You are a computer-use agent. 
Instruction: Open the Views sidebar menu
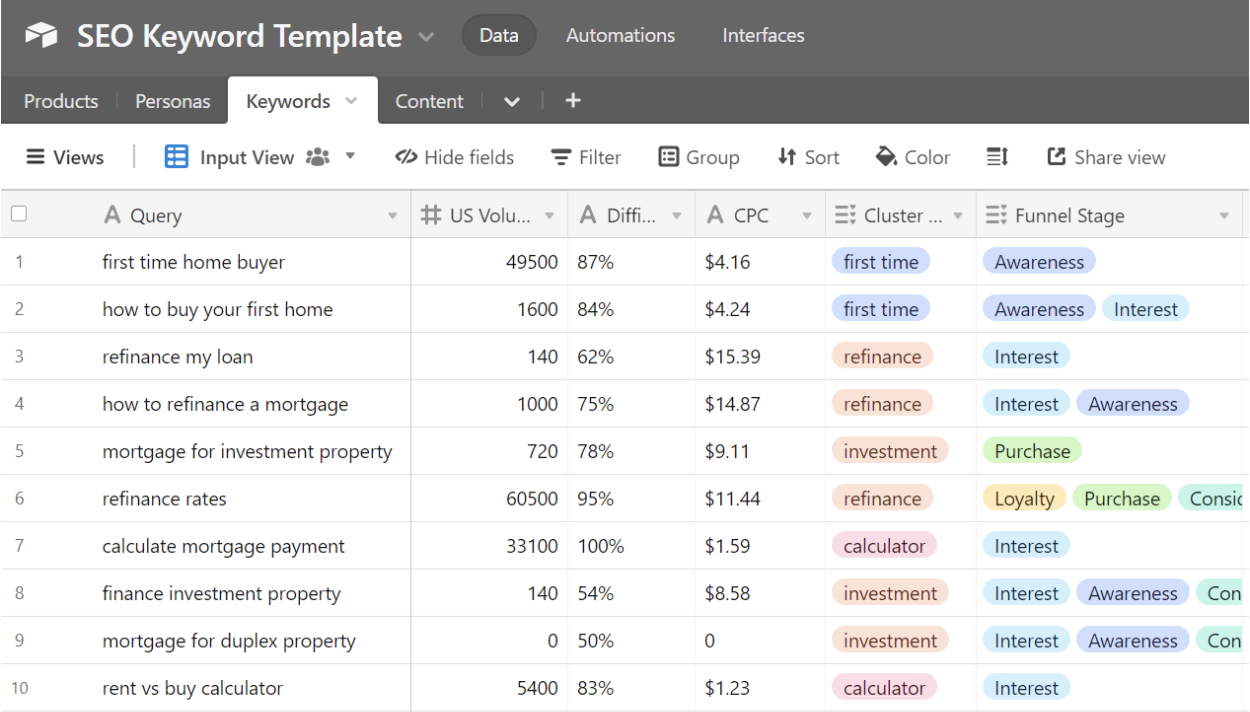tap(66, 157)
